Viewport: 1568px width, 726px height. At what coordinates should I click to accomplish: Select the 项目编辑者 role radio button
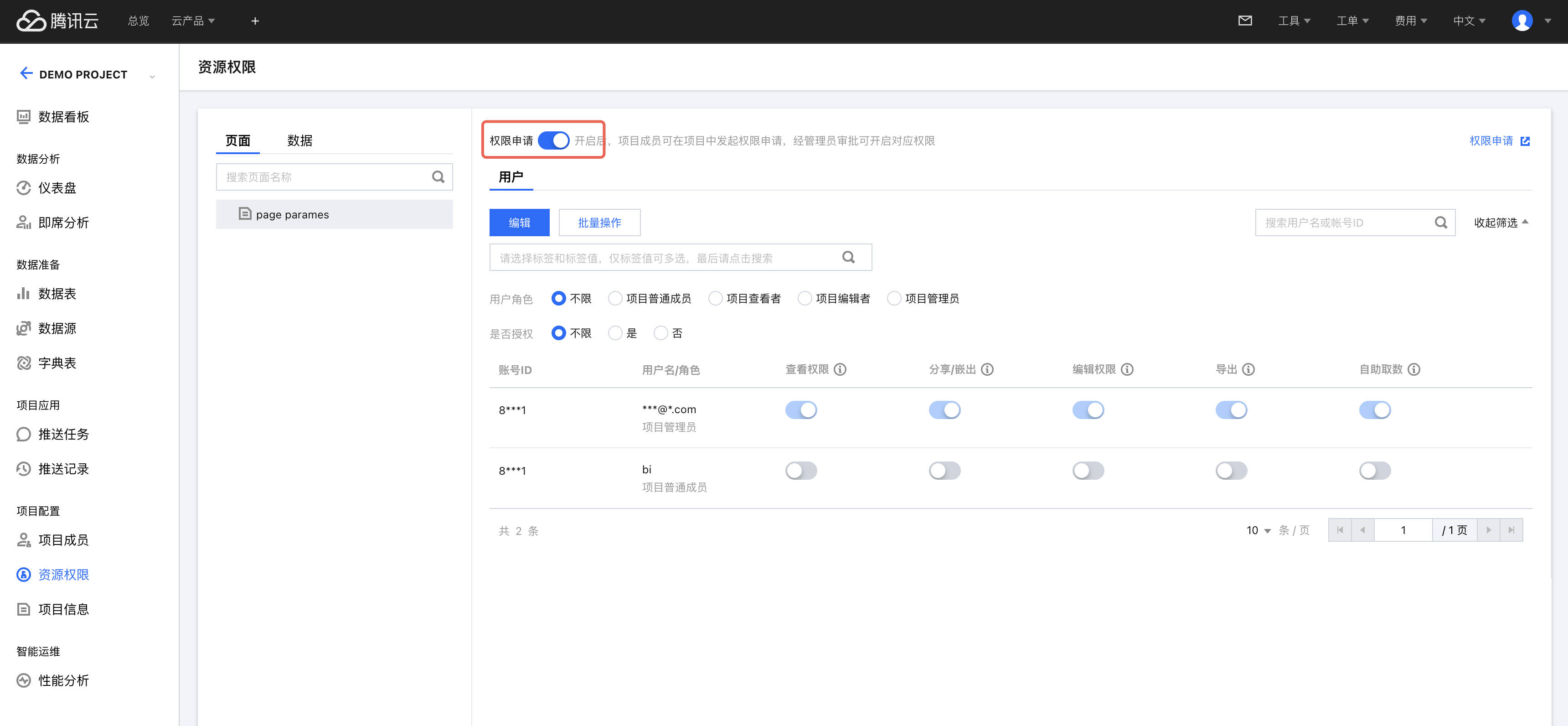tap(805, 298)
